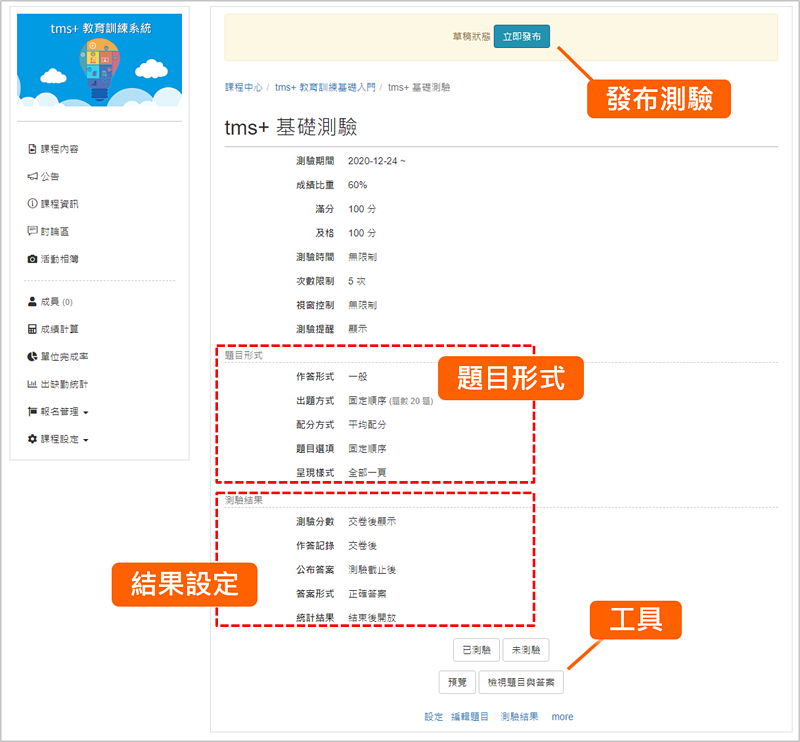Click the tms+ 教育訓練系統 banner image
Viewport: 800px width, 742px height.
[x=99, y=60]
